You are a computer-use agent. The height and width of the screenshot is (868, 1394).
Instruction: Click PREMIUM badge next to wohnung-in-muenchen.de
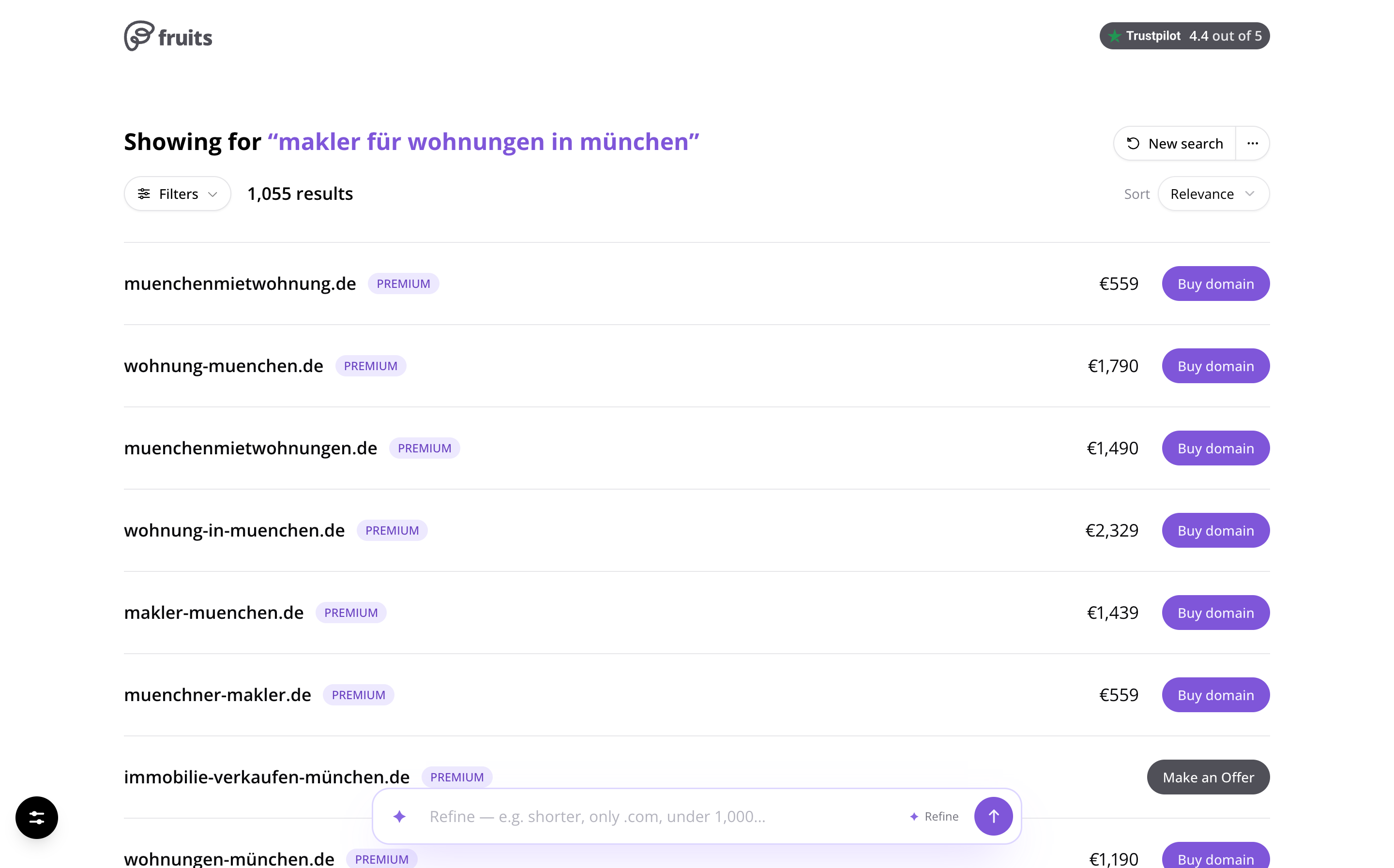click(392, 530)
